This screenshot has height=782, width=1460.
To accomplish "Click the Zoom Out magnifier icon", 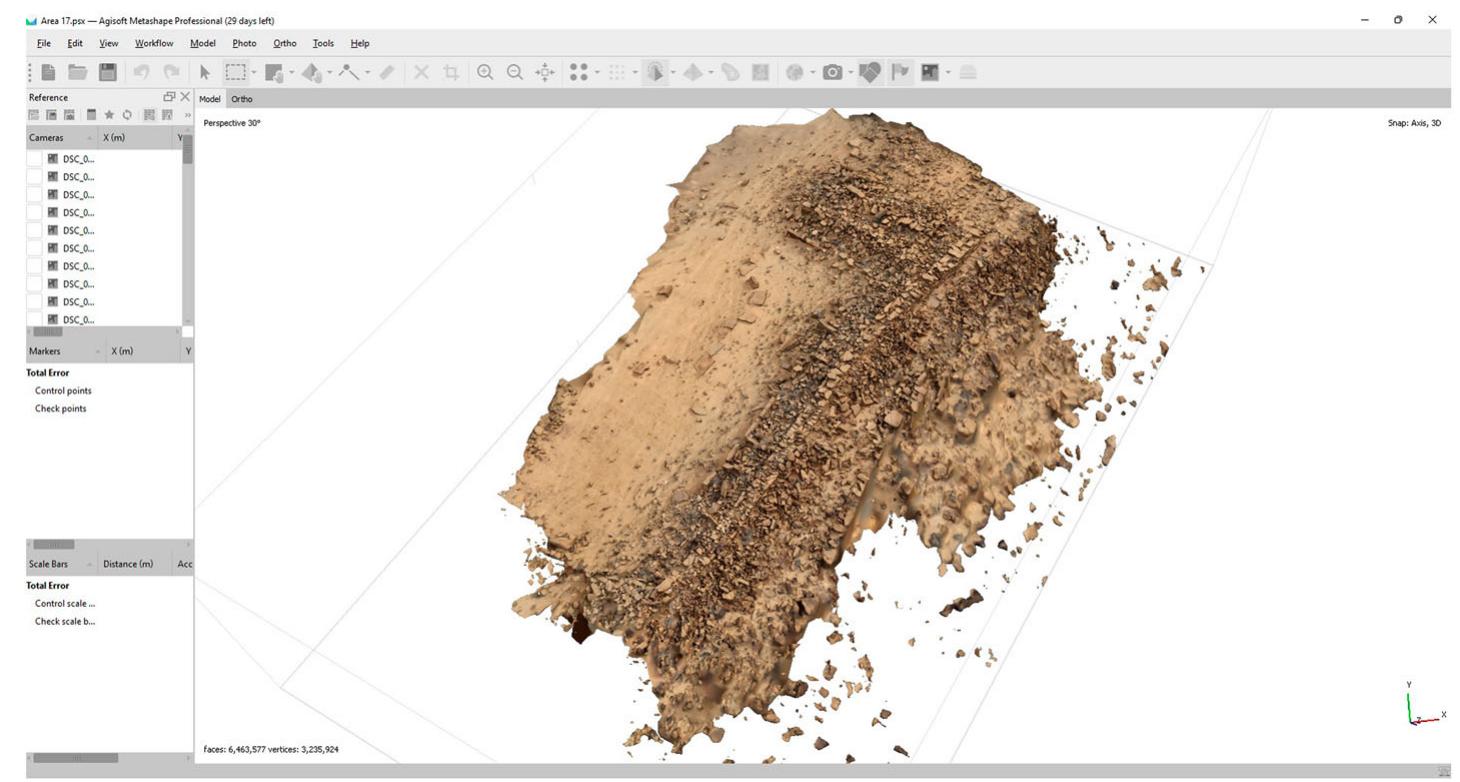I will point(515,72).
